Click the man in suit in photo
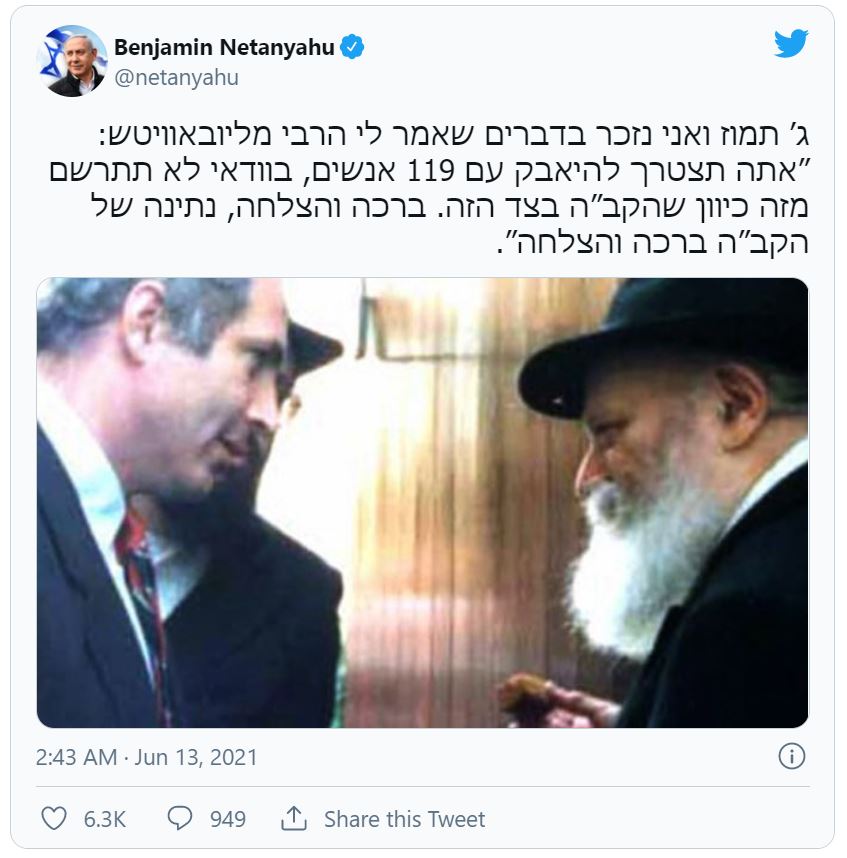Viewport: 847px width, 858px height. [x=190, y=502]
